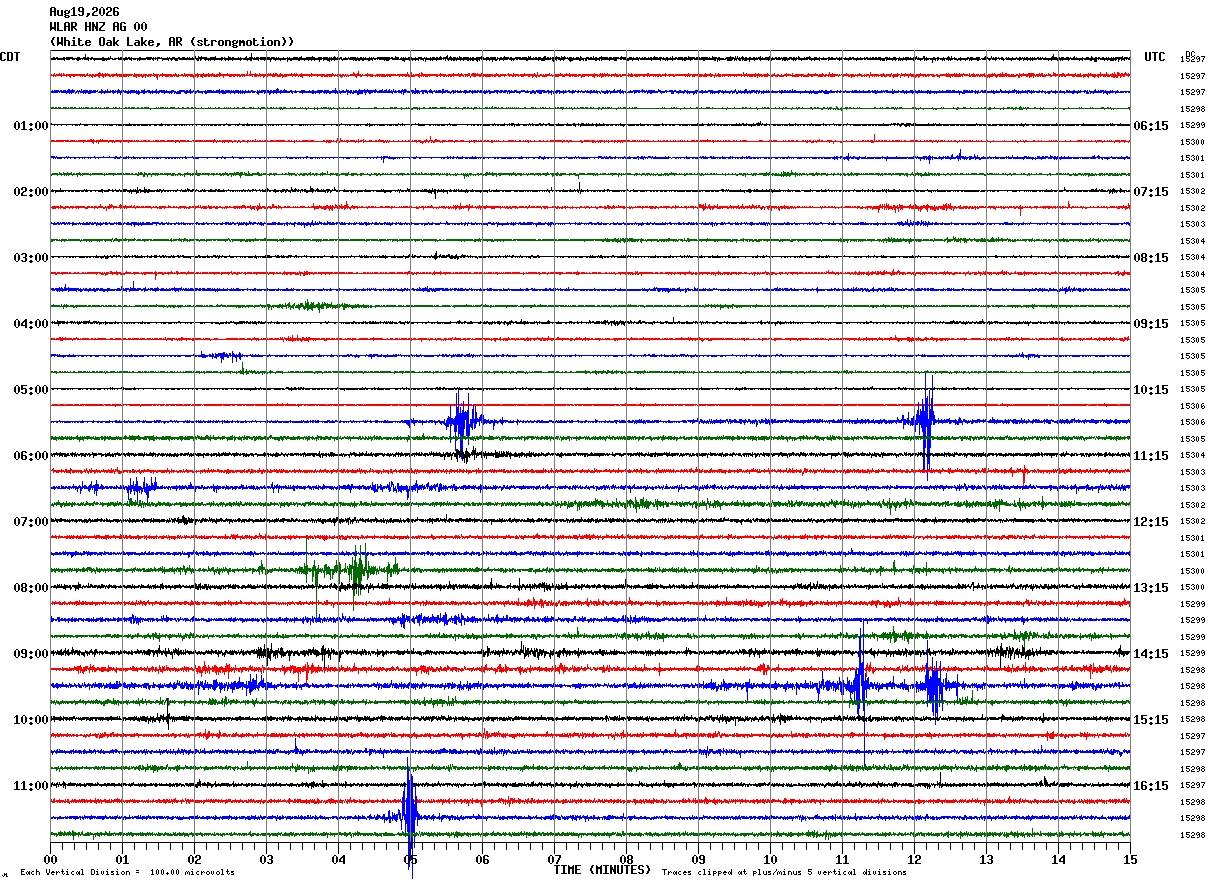Click the 01:00 CDT row label
The height and width of the screenshot is (886, 1210).
31,126
